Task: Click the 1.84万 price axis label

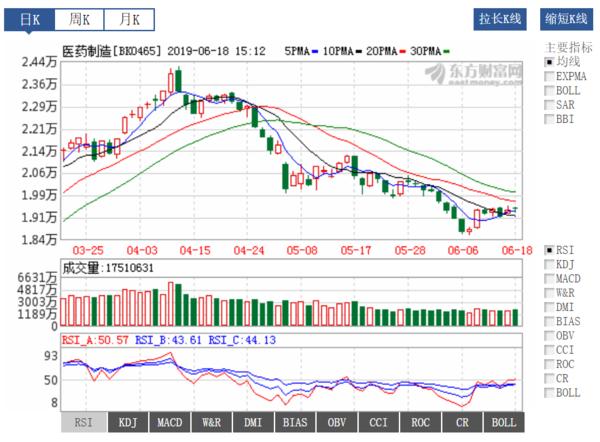Action: [x=39, y=240]
